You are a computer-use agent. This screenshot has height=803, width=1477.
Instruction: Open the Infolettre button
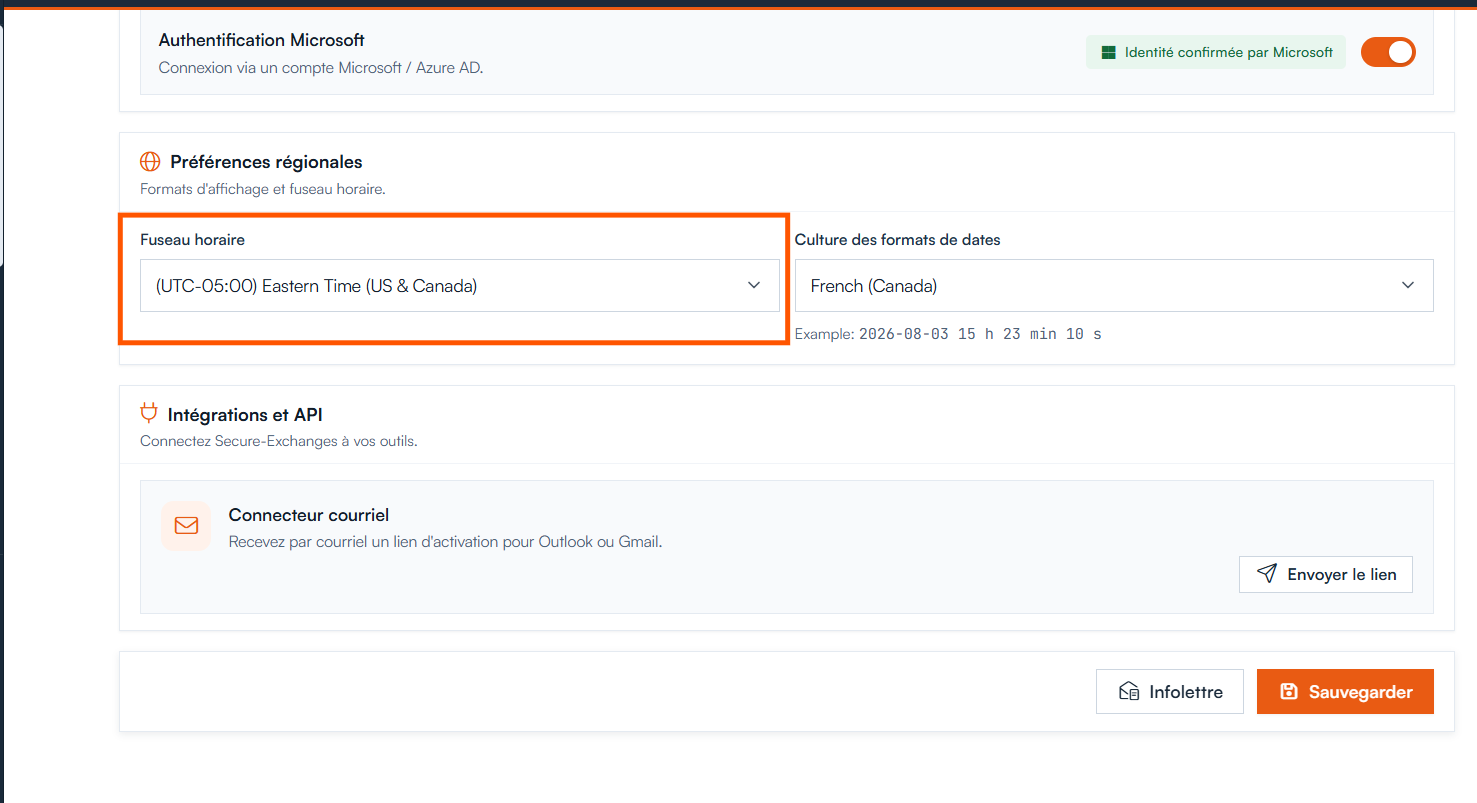tap(1170, 692)
